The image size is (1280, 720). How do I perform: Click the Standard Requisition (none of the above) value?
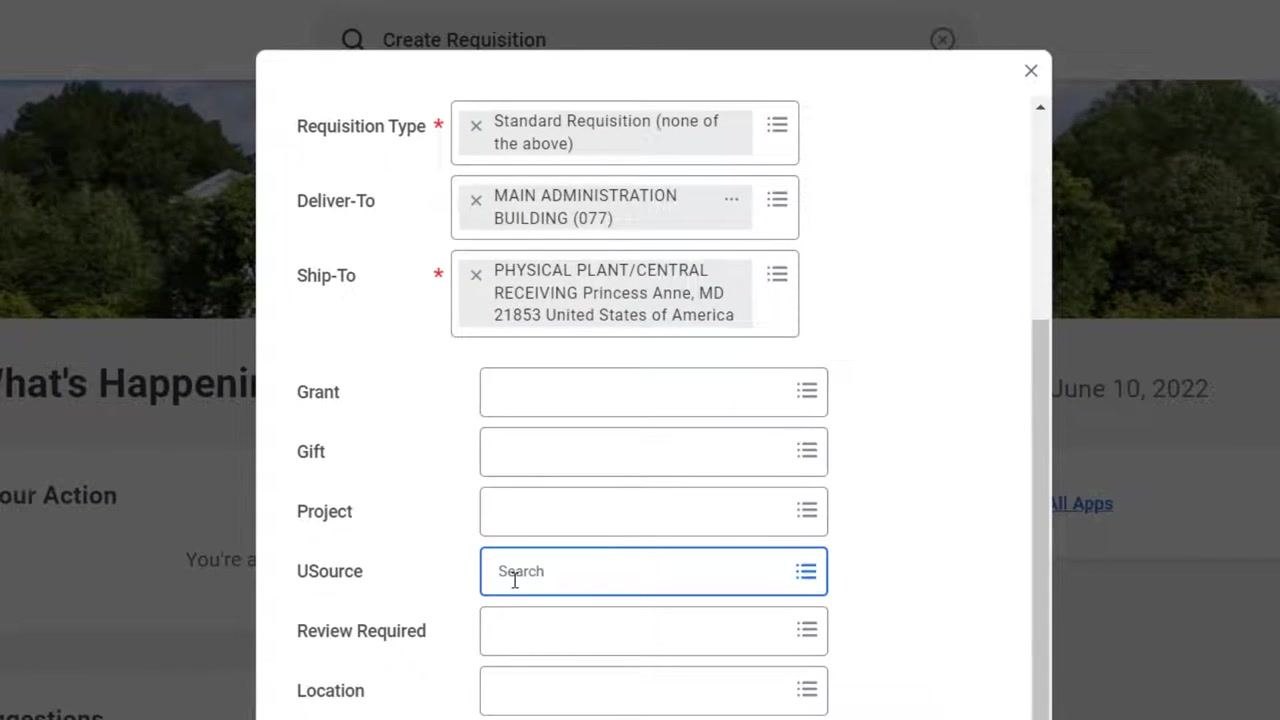606,132
